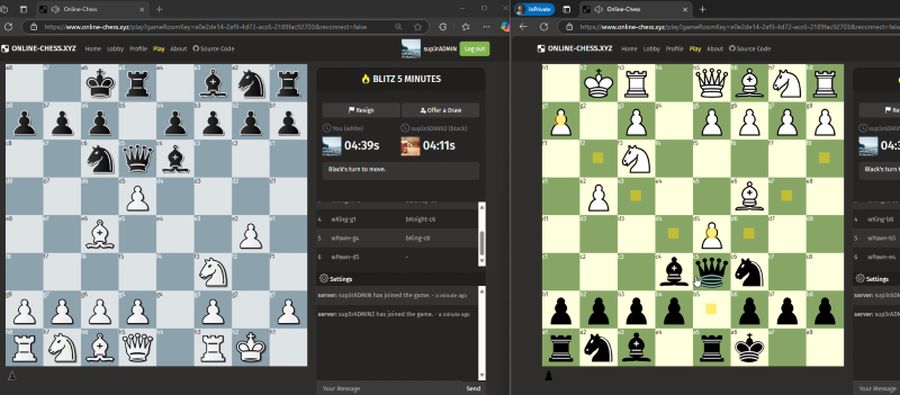The width and height of the screenshot is (900, 395).
Task: Add page to favorites with star icon in left browser
Action: point(418,27)
